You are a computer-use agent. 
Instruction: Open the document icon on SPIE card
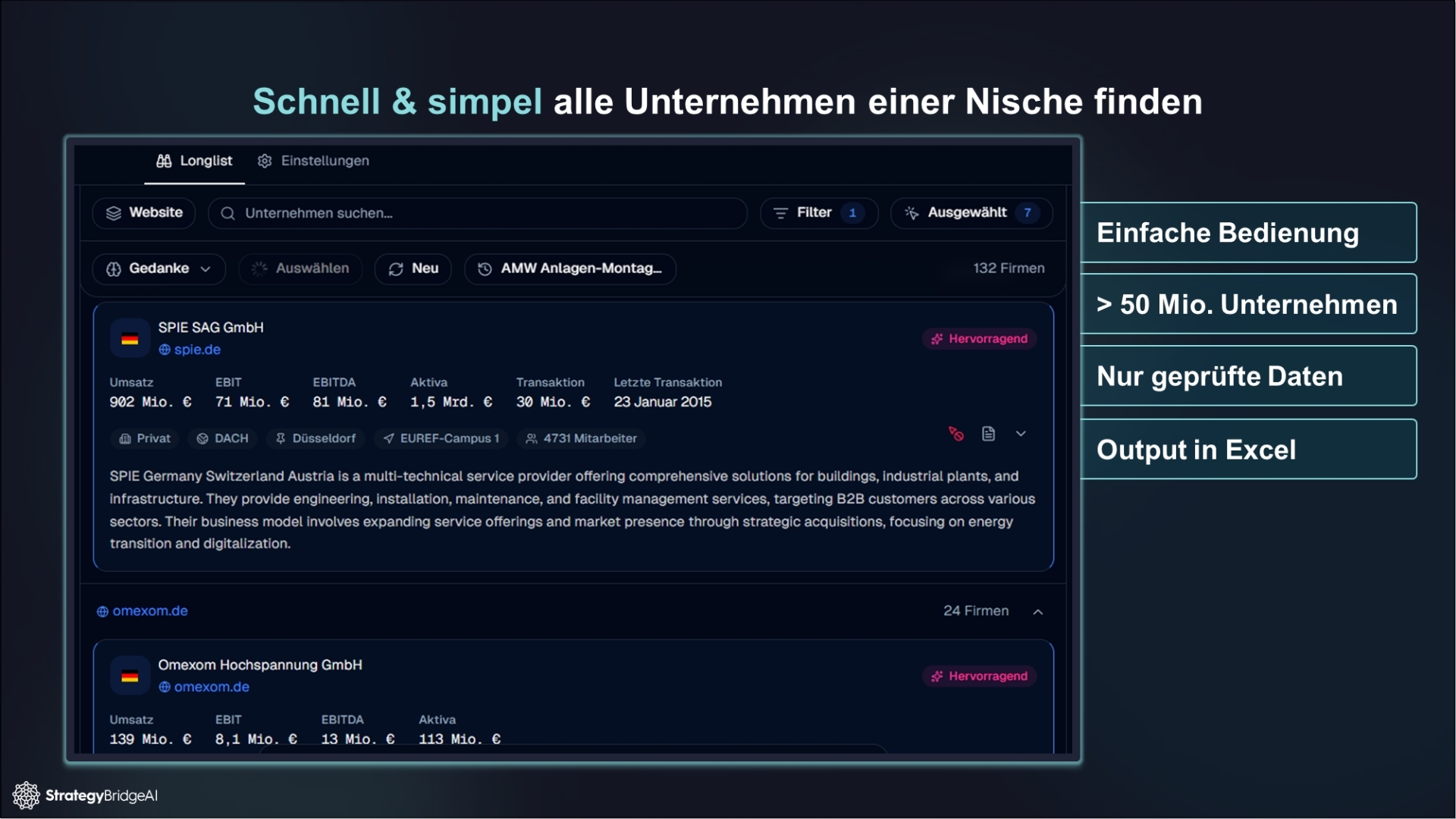pos(988,434)
